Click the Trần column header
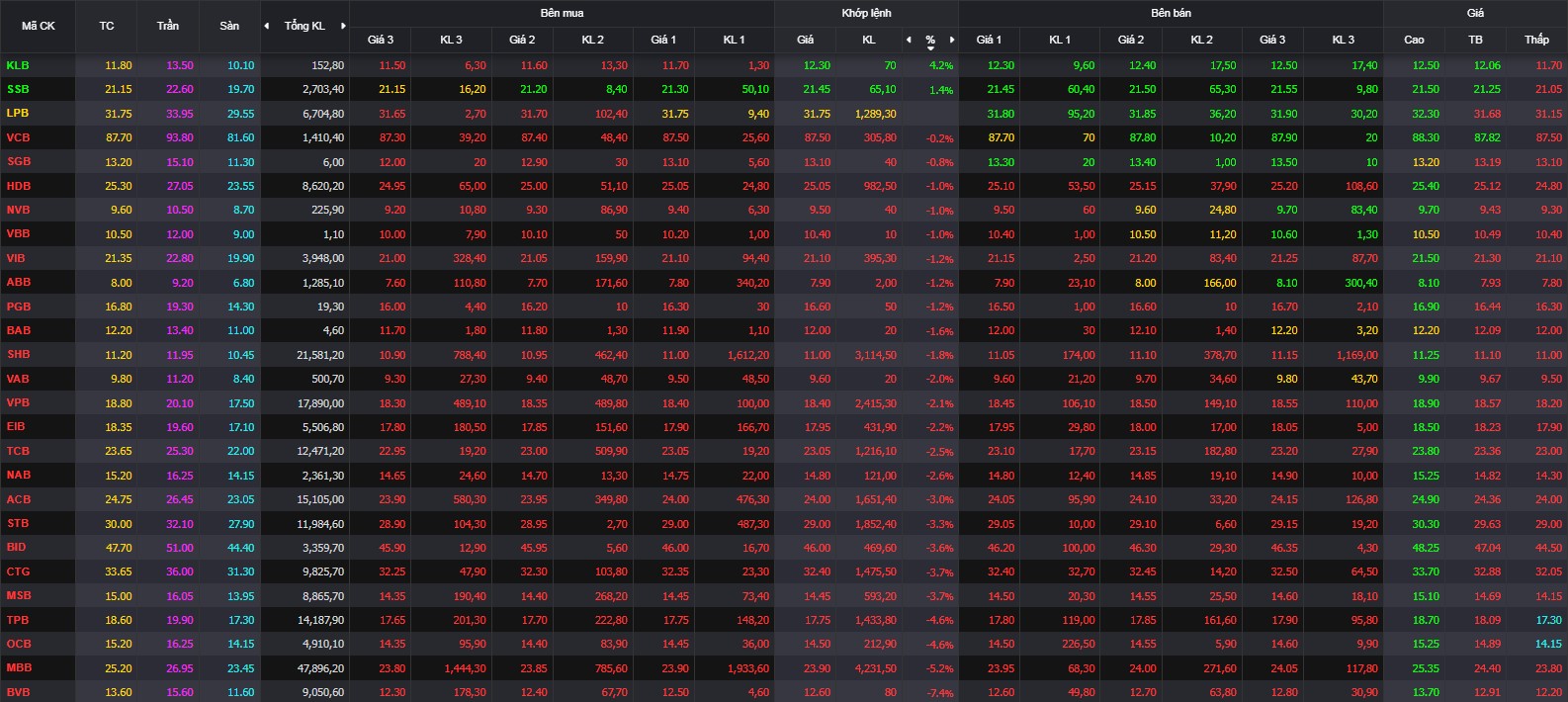The image size is (1568, 702). (x=168, y=26)
